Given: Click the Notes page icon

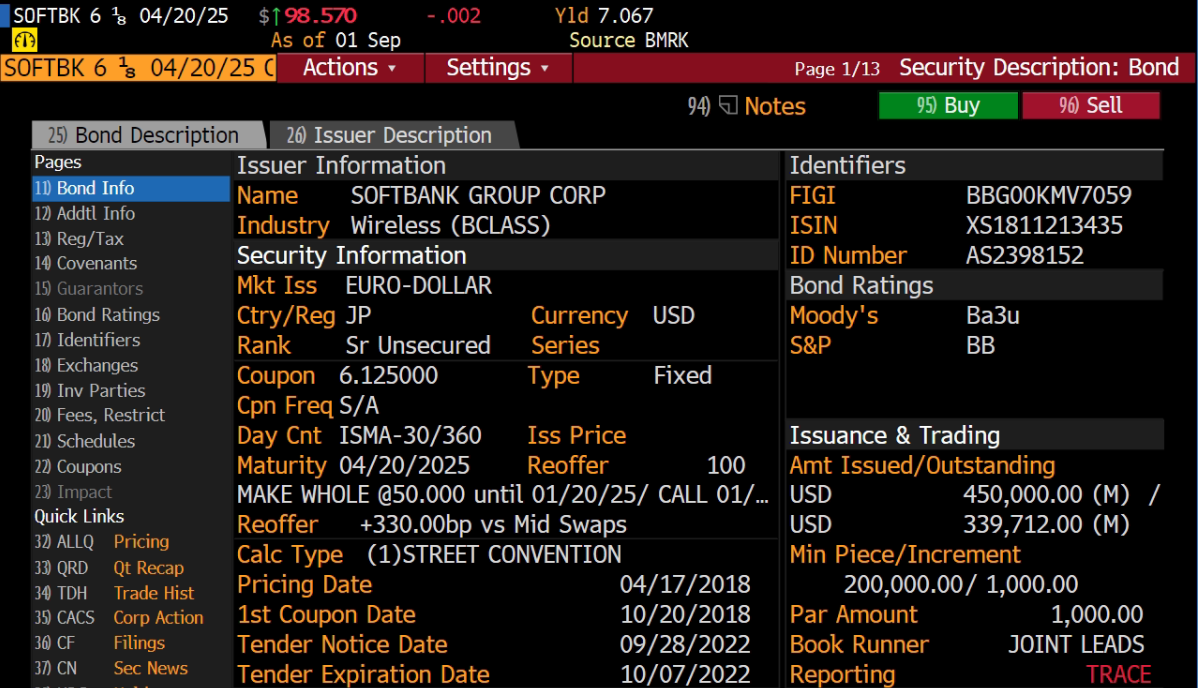Looking at the screenshot, I should (728, 105).
